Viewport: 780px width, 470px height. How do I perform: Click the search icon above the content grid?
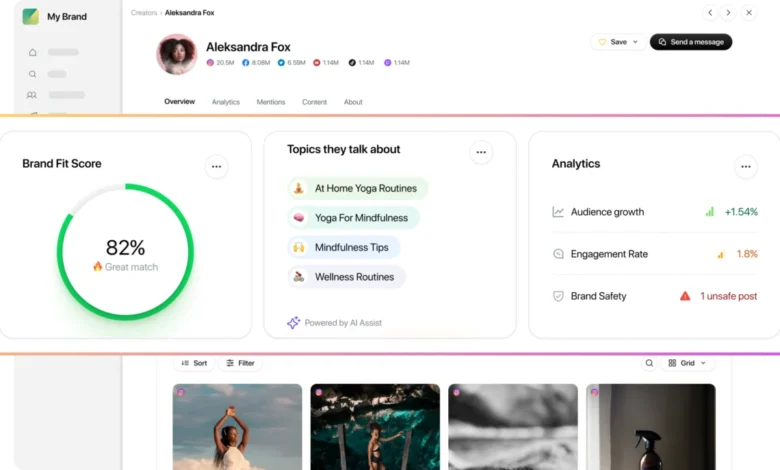tap(649, 363)
